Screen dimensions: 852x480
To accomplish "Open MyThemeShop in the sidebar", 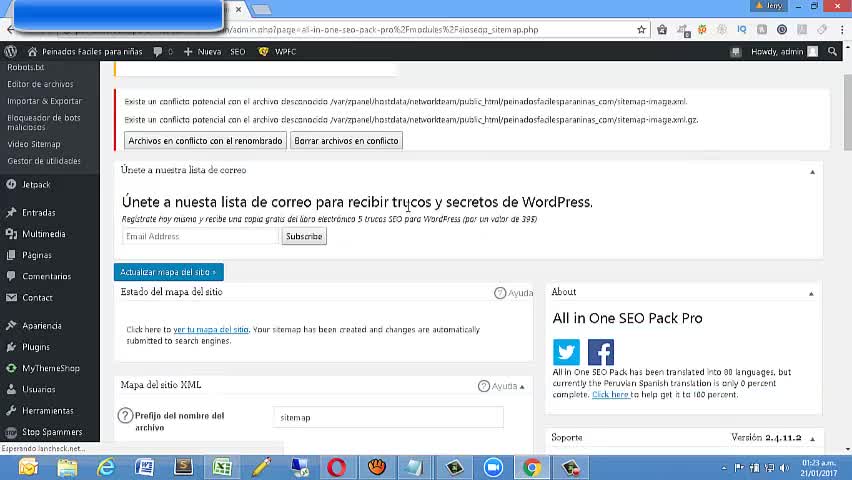I will tap(51, 368).
